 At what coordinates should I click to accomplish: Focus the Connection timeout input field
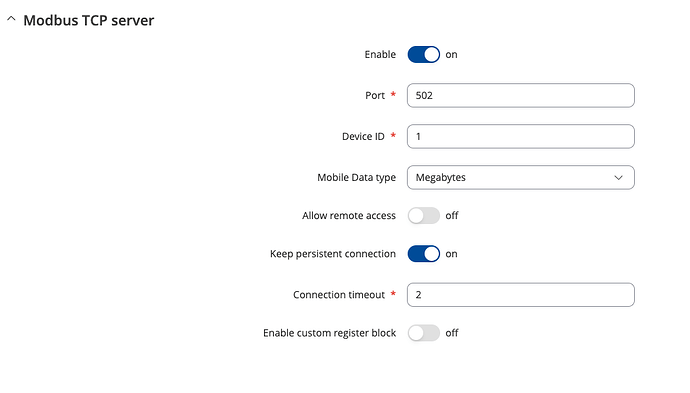[521, 295]
